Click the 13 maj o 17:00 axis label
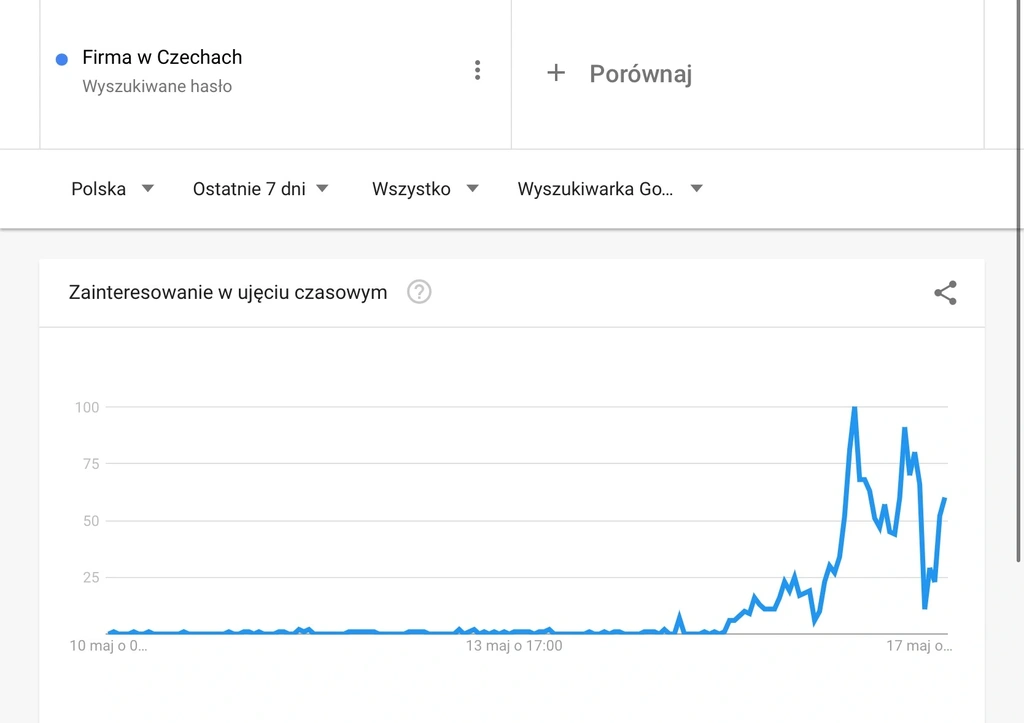1024x723 pixels. [x=514, y=646]
